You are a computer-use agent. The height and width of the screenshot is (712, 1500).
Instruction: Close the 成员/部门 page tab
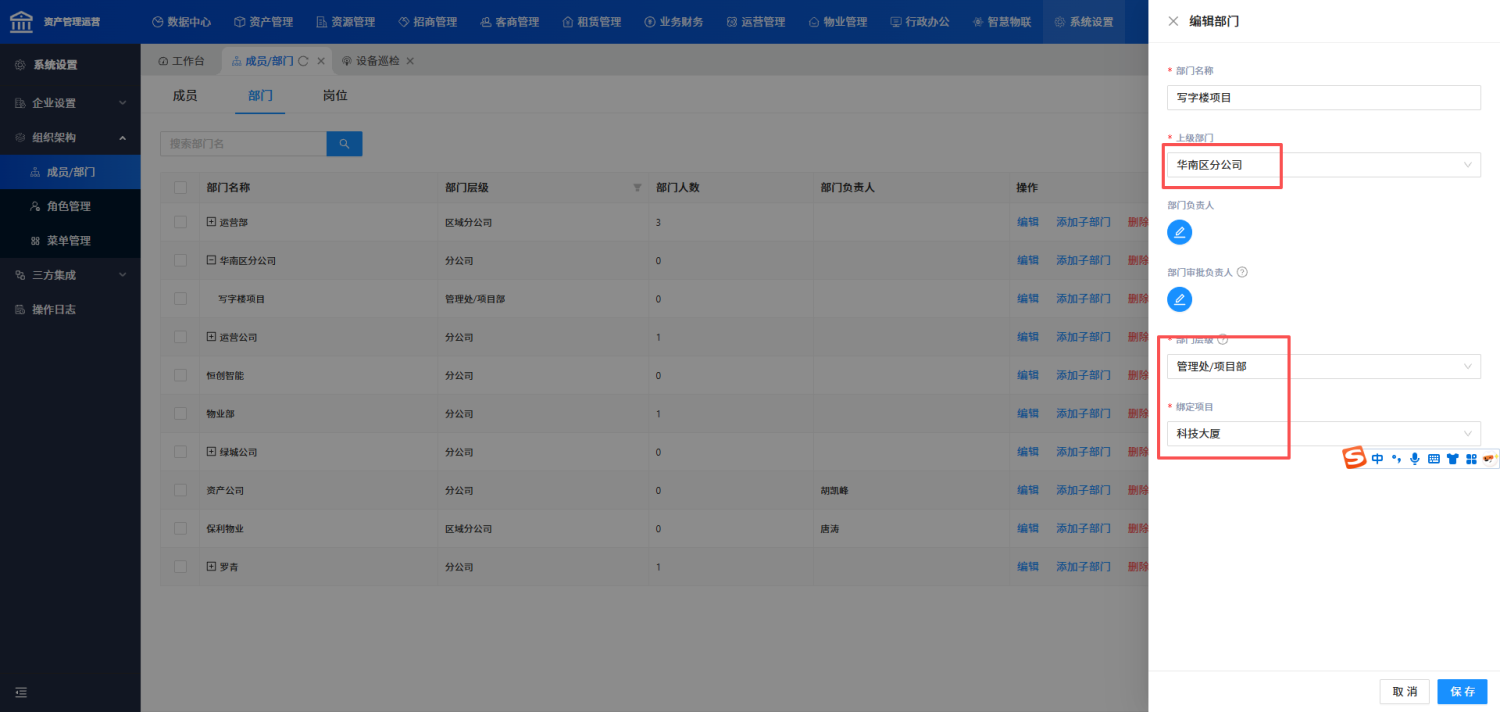321,61
